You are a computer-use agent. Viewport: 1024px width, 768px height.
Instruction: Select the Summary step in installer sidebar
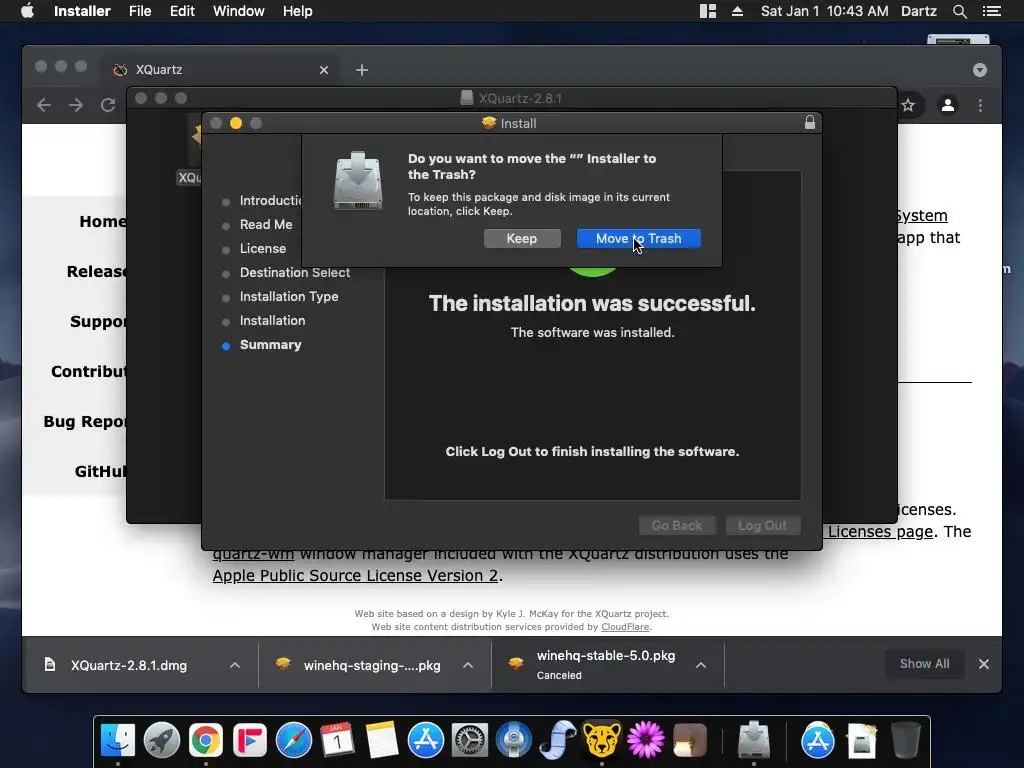pos(270,345)
